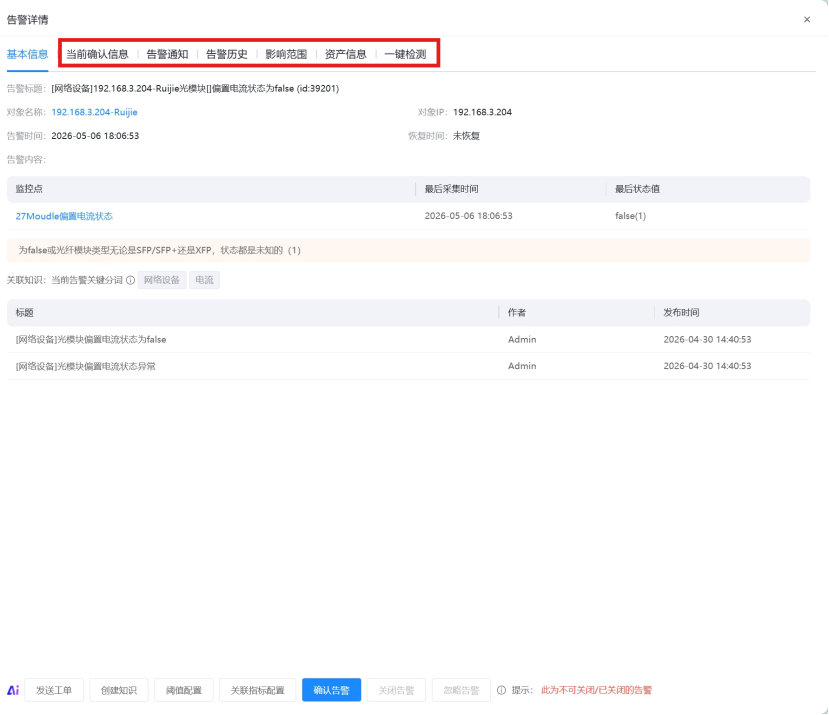Click the alarm time 2026-05-06 18:06:53 value
Screen dimensions: 829x715
point(95,136)
